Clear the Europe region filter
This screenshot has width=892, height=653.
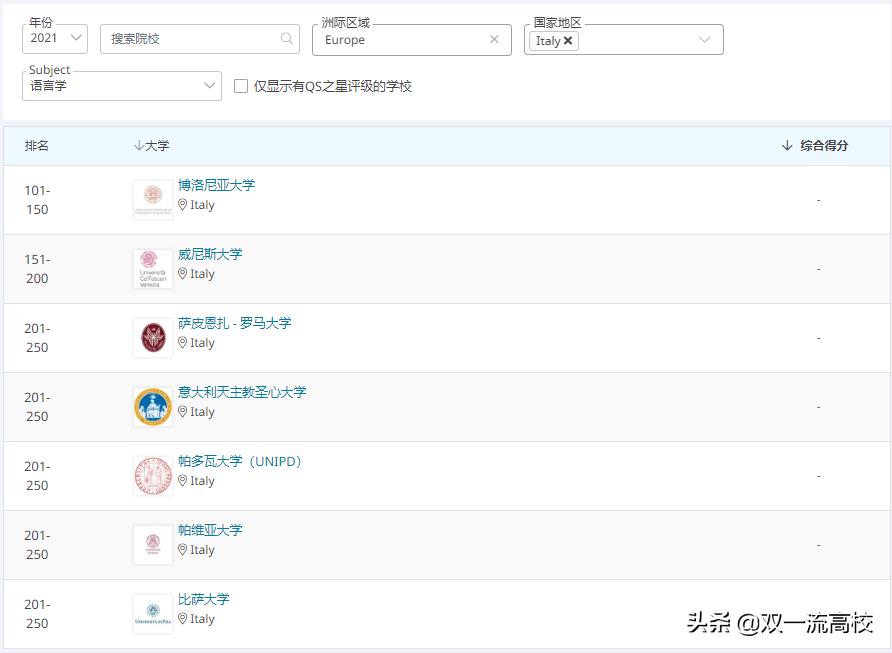tap(494, 40)
